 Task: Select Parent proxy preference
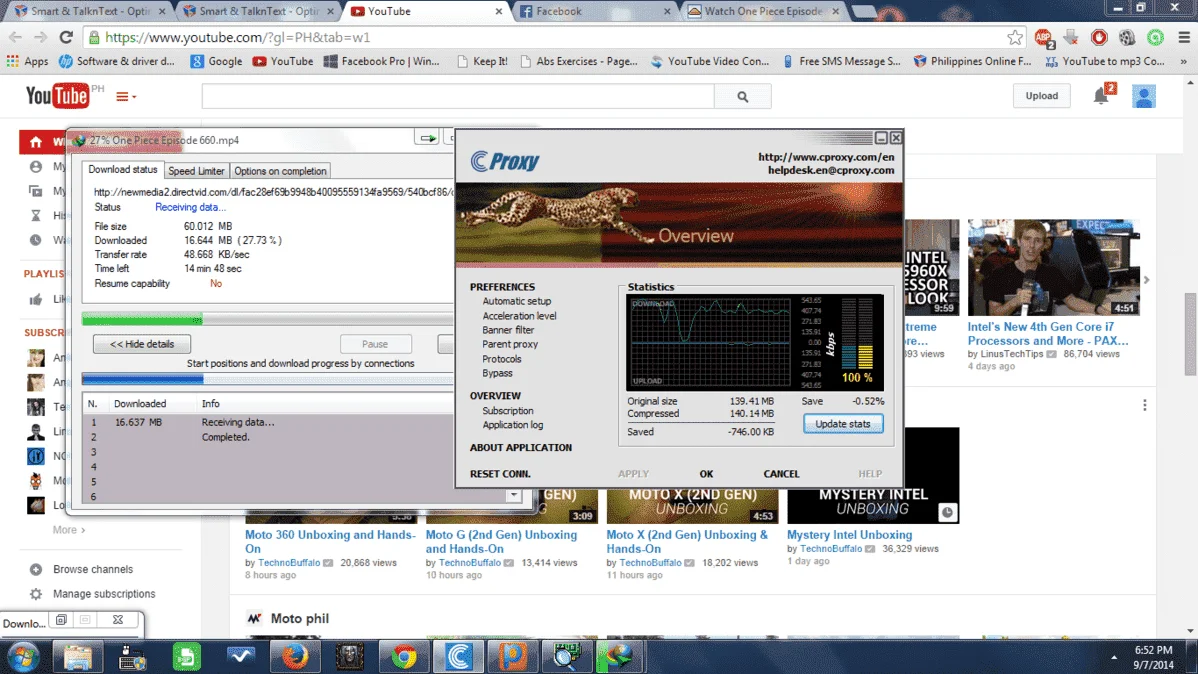[x=510, y=344]
